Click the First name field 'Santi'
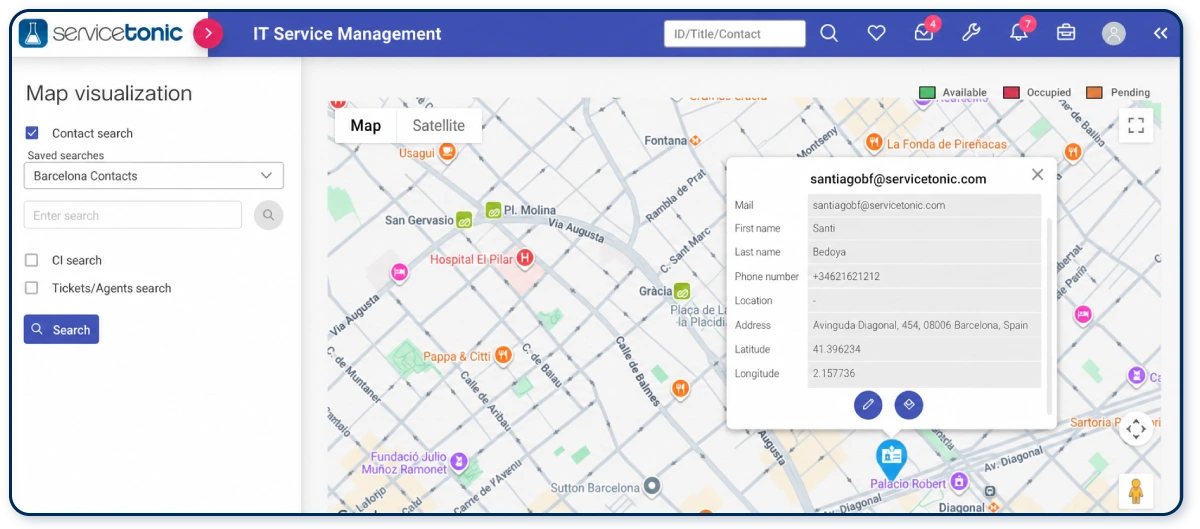Viewport: 1200px width, 529px height. (924, 228)
